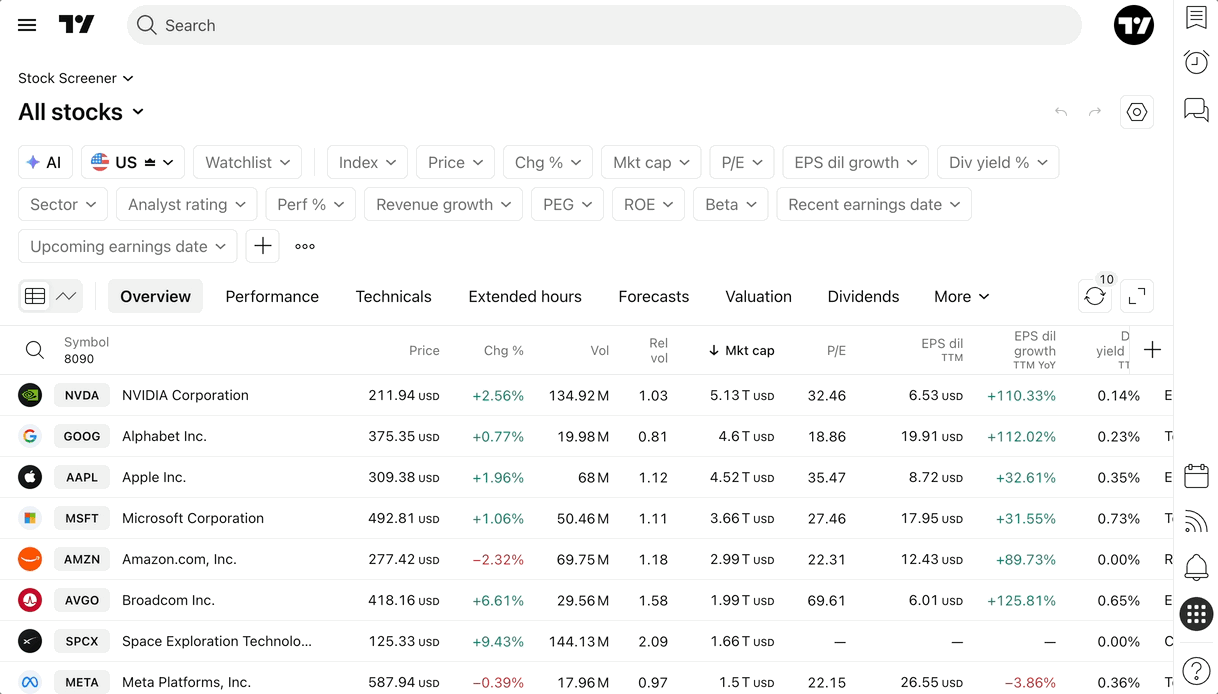Open the chats sidebar icon

[x=1196, y=109]
